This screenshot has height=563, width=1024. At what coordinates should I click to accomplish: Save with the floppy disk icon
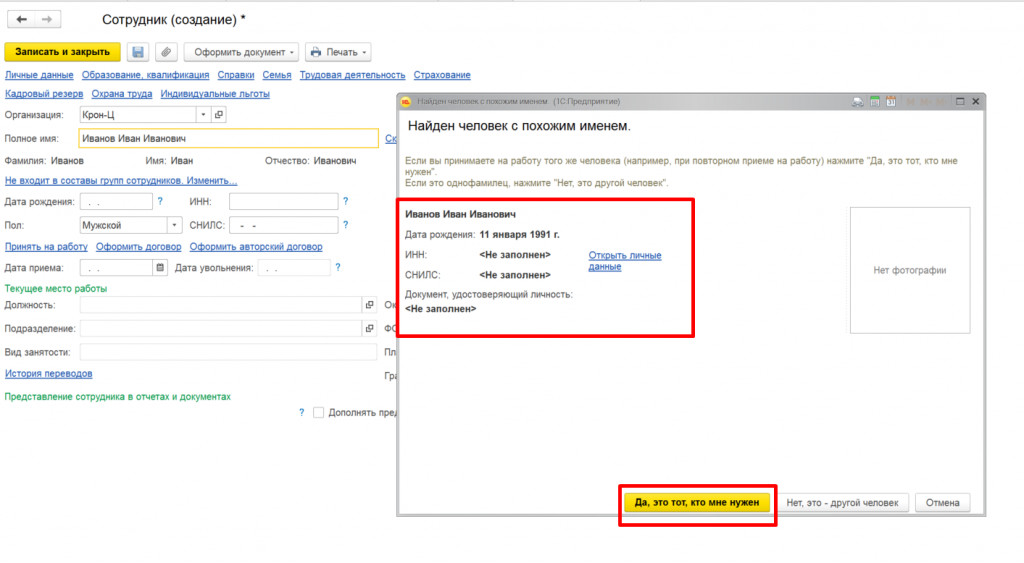coord(138,52)
